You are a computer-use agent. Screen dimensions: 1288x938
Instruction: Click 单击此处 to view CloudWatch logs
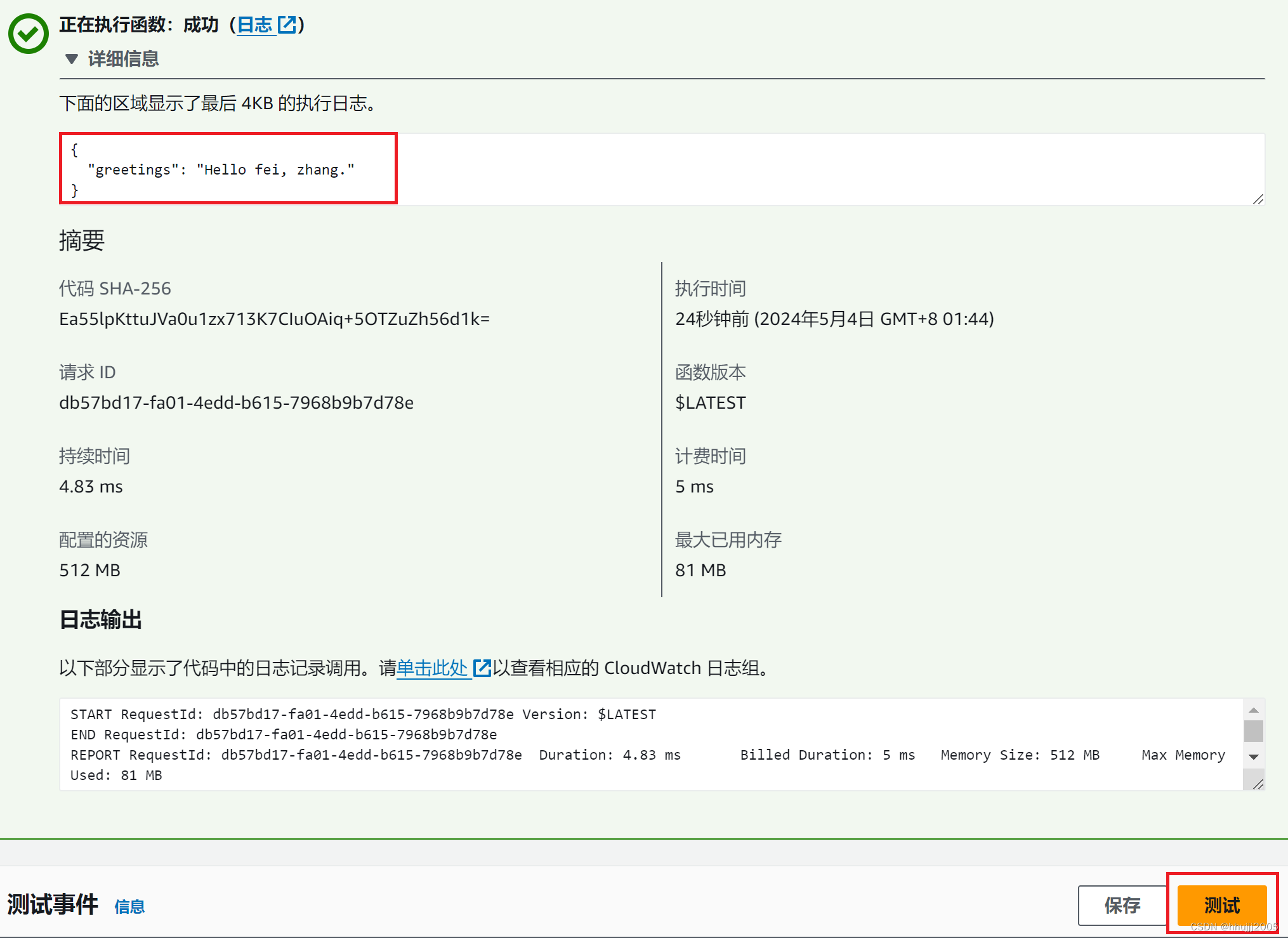tap(432, 668)
